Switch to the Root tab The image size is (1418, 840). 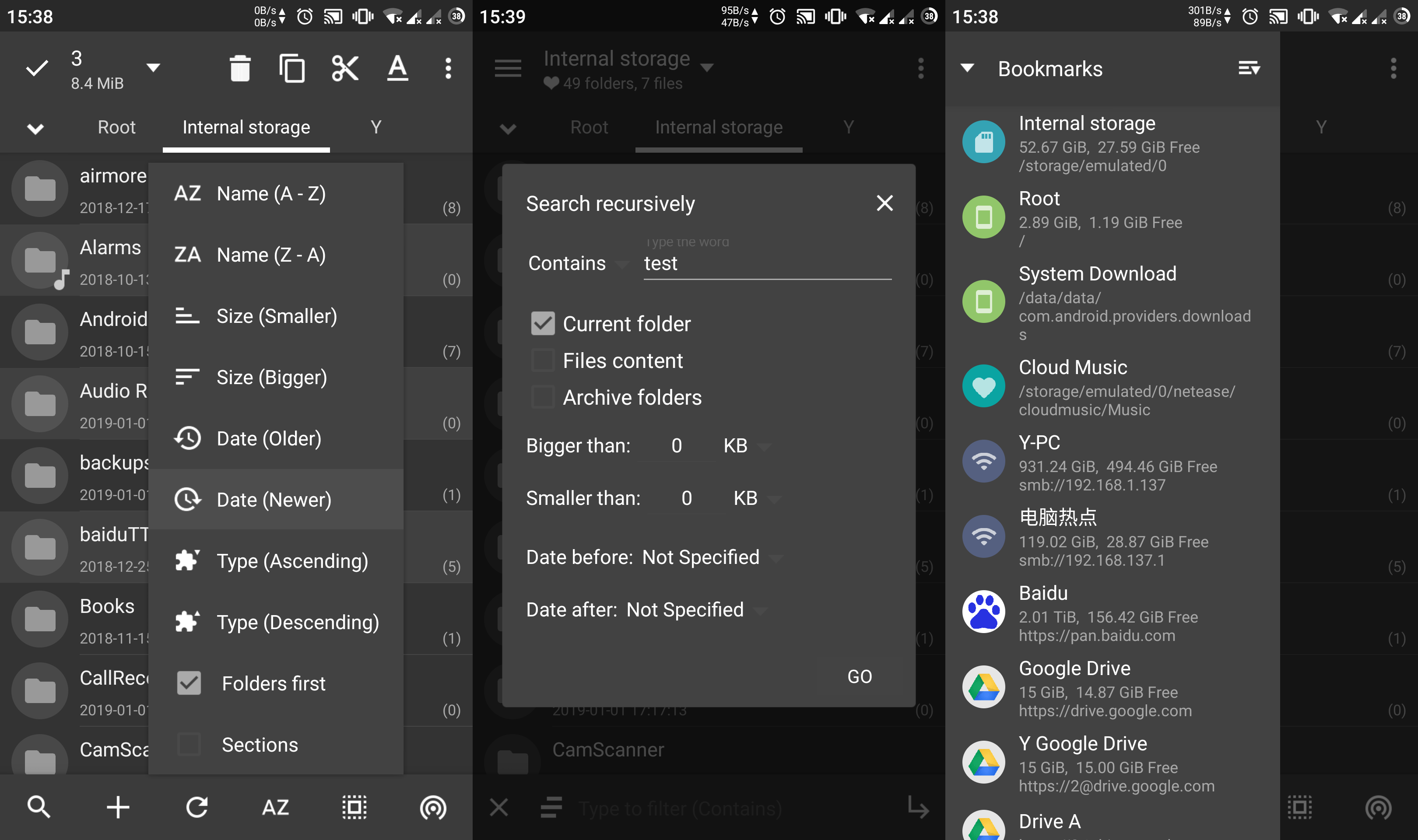(x=116, y=127)
